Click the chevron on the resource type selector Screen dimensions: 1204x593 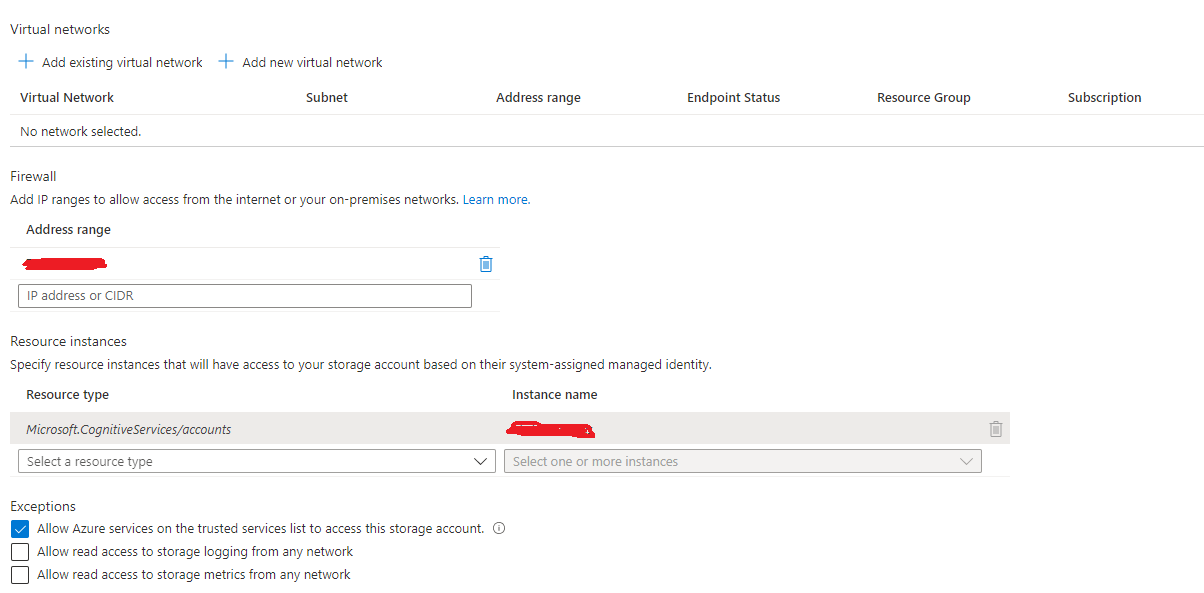(x=481, y=461)
